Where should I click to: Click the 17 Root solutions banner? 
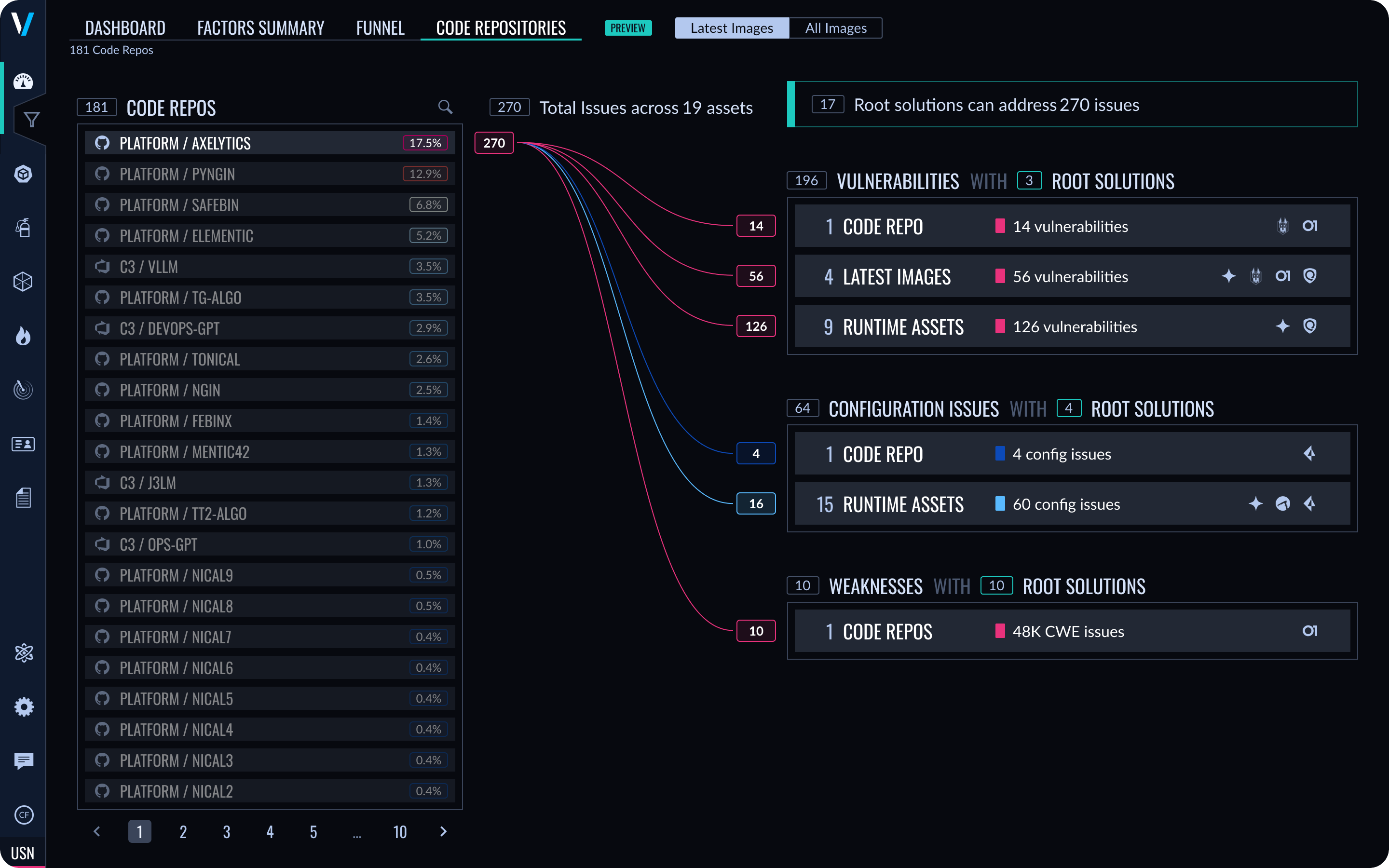pyautogui.click(x=1072, y=105)
